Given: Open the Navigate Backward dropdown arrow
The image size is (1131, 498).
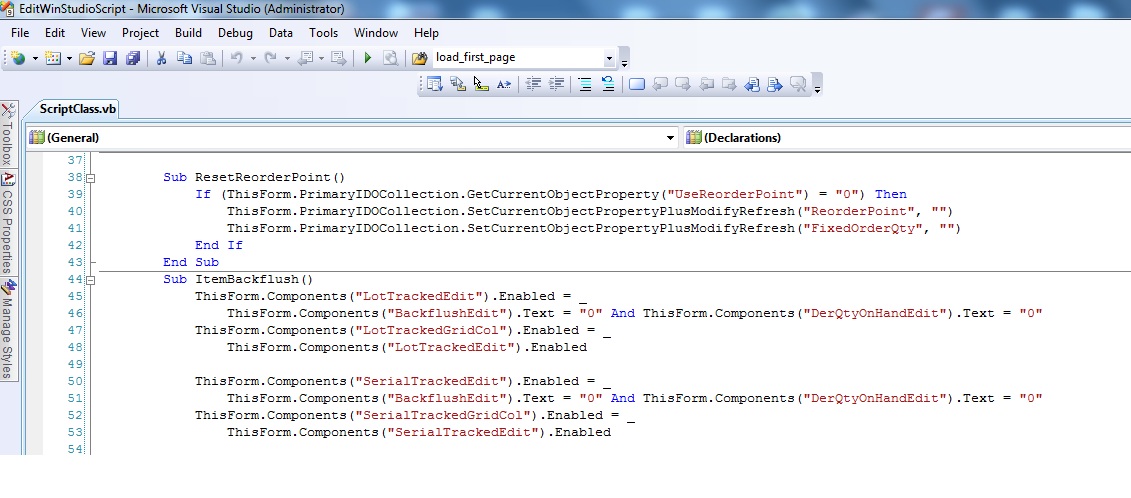Looking at the screenshot, I should [322, 58].
